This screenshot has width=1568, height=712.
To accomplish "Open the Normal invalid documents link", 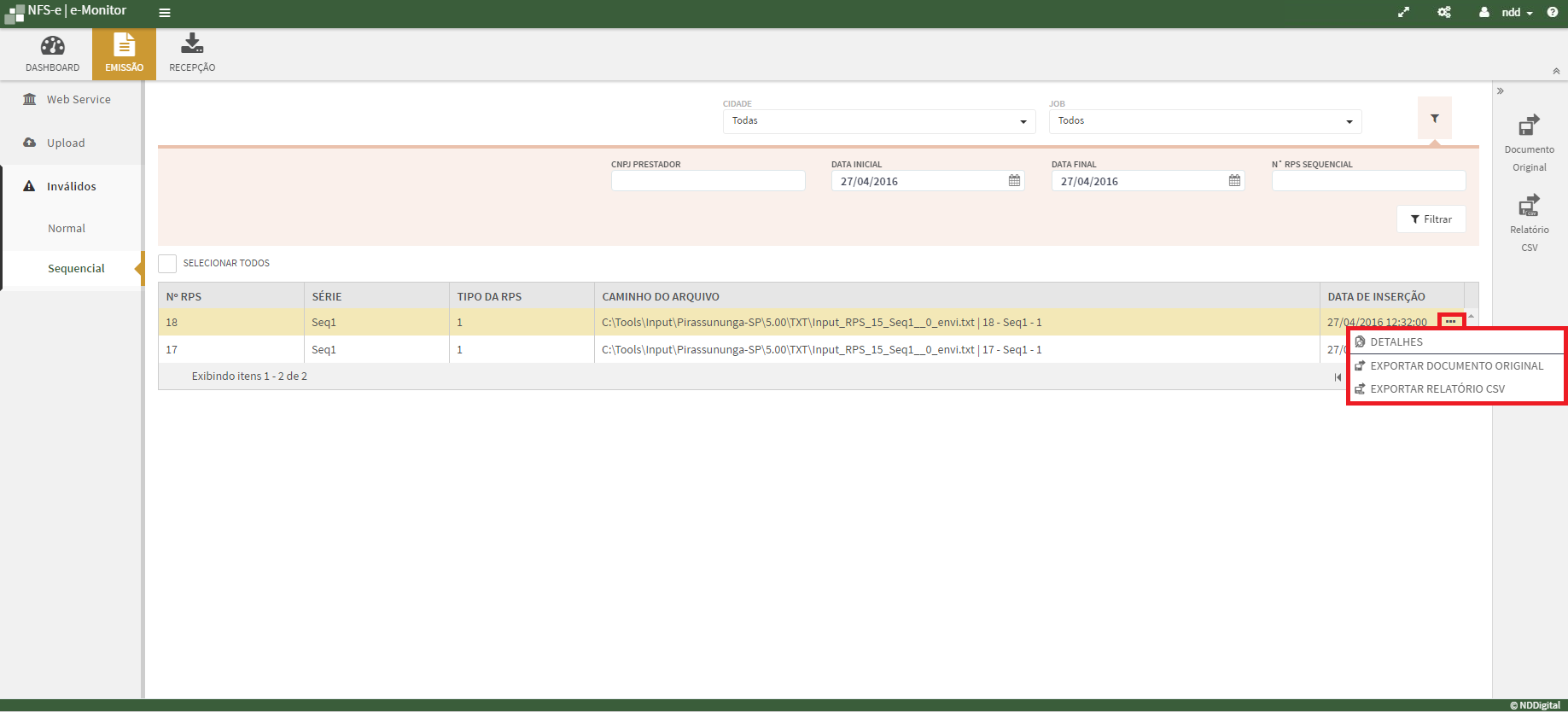I will coord(67,229).
